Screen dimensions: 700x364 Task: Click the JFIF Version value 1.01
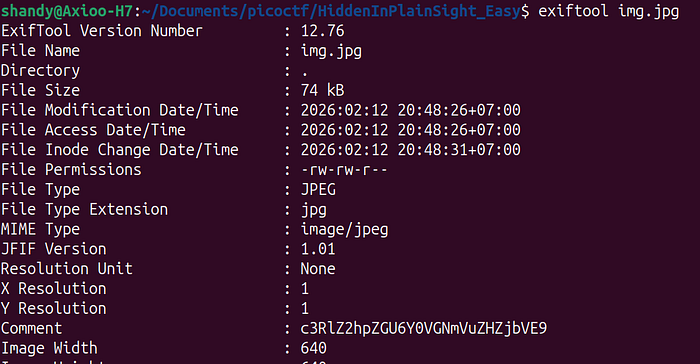pyautogui.click(x=318, y=249)
